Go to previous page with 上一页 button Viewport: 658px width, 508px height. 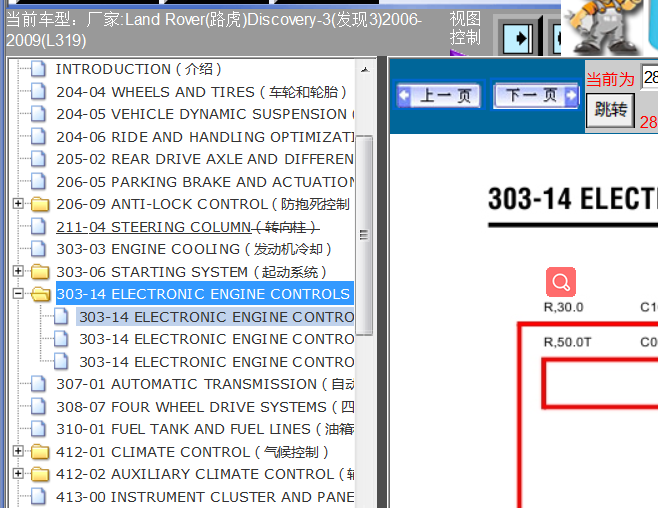[x=439, y=96]
